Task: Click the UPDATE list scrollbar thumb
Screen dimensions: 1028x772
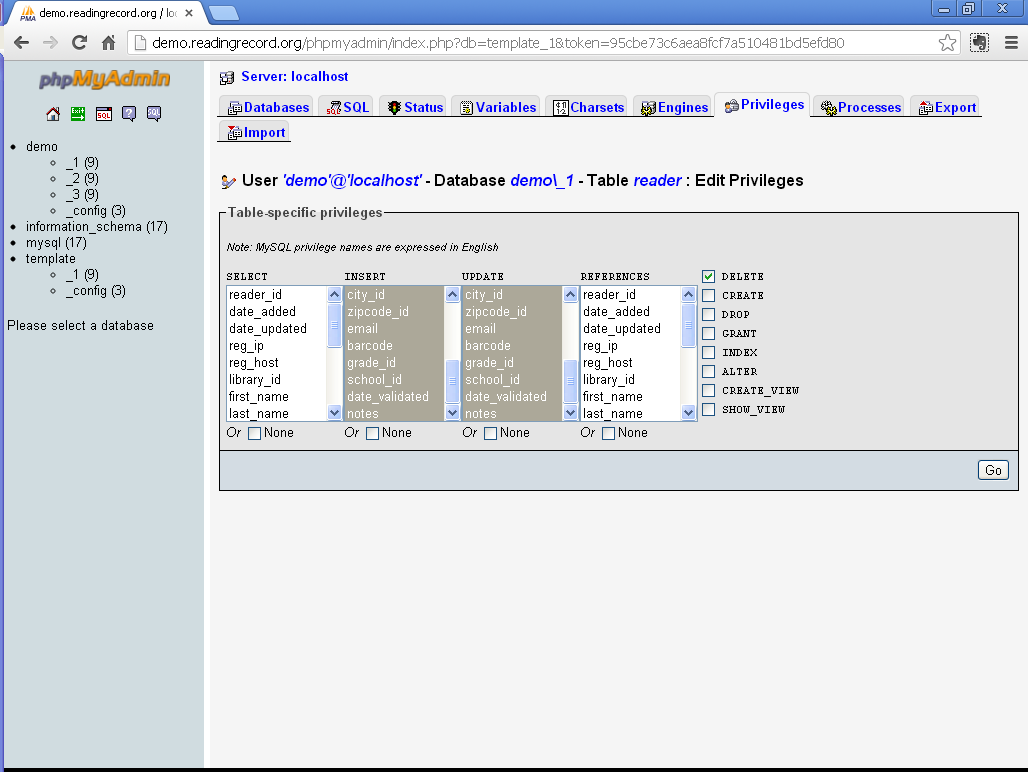Action: pos(570,378)
